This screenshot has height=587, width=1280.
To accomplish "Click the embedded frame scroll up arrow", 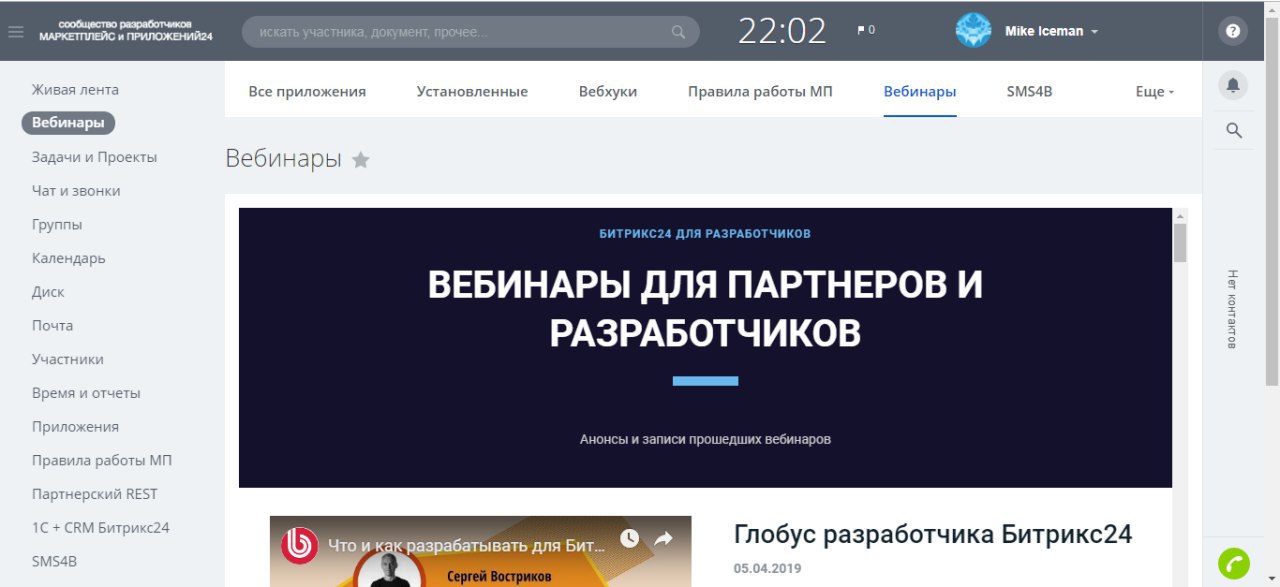I will [x=1180, y=215].
